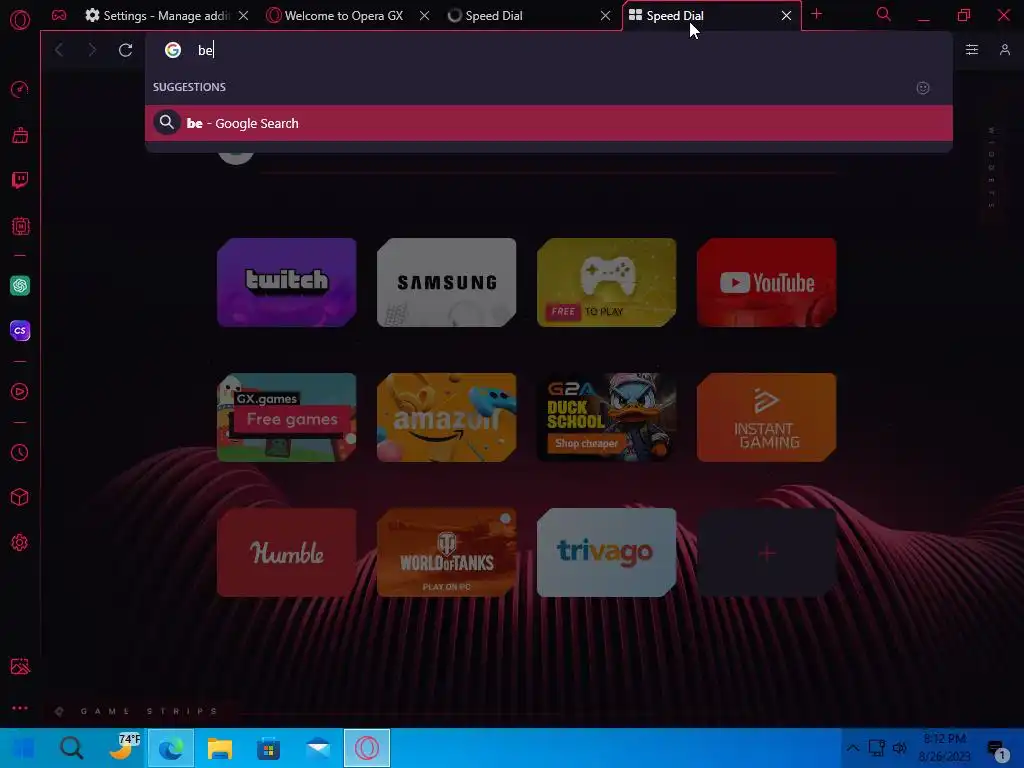Switch to Welcome to Opera GX tab
Screen dimensions: 1024x768
(x=335, y=16)
